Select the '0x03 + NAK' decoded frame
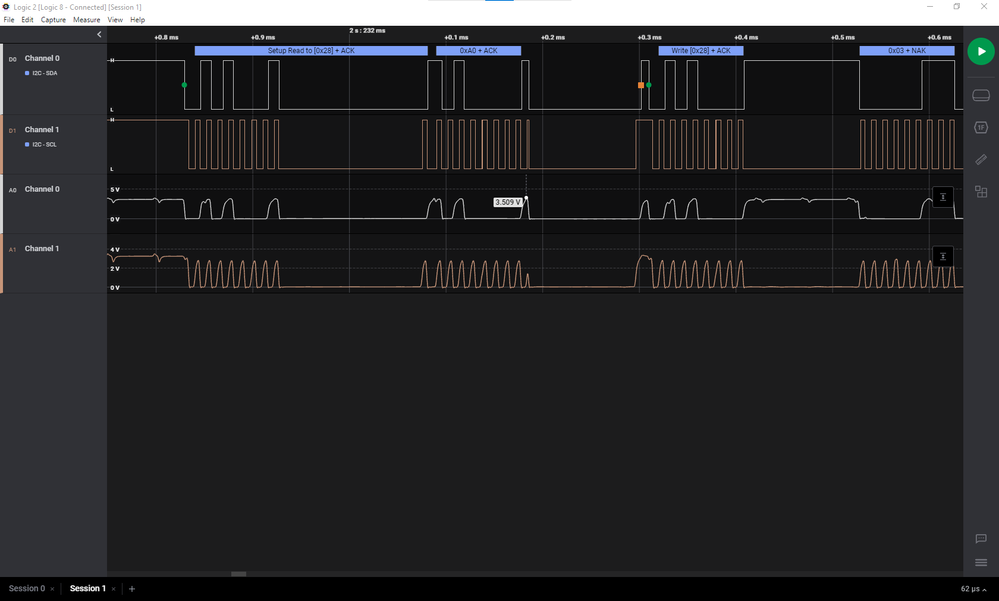 [907, 50]
